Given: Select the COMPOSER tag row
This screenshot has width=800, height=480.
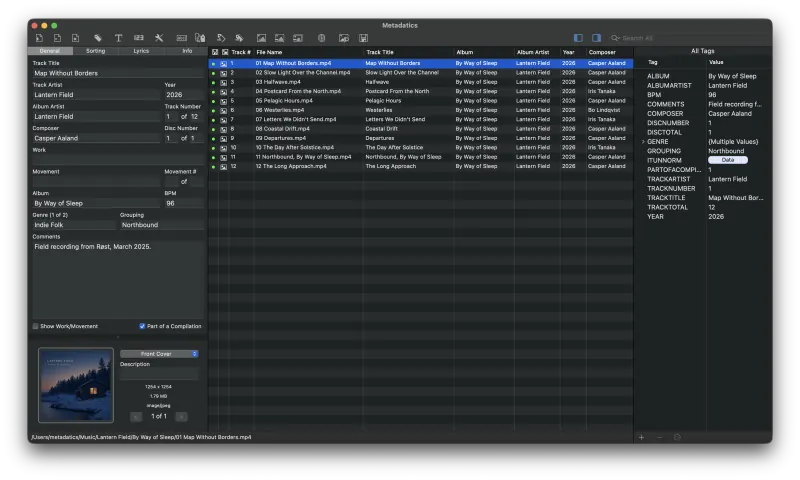Looking at the screenshot, I should coord(703,114).
